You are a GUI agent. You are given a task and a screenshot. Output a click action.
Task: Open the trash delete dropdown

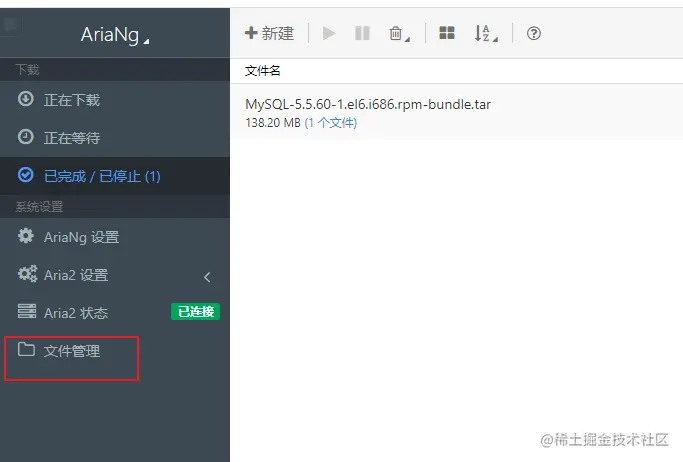coord(399,34)
